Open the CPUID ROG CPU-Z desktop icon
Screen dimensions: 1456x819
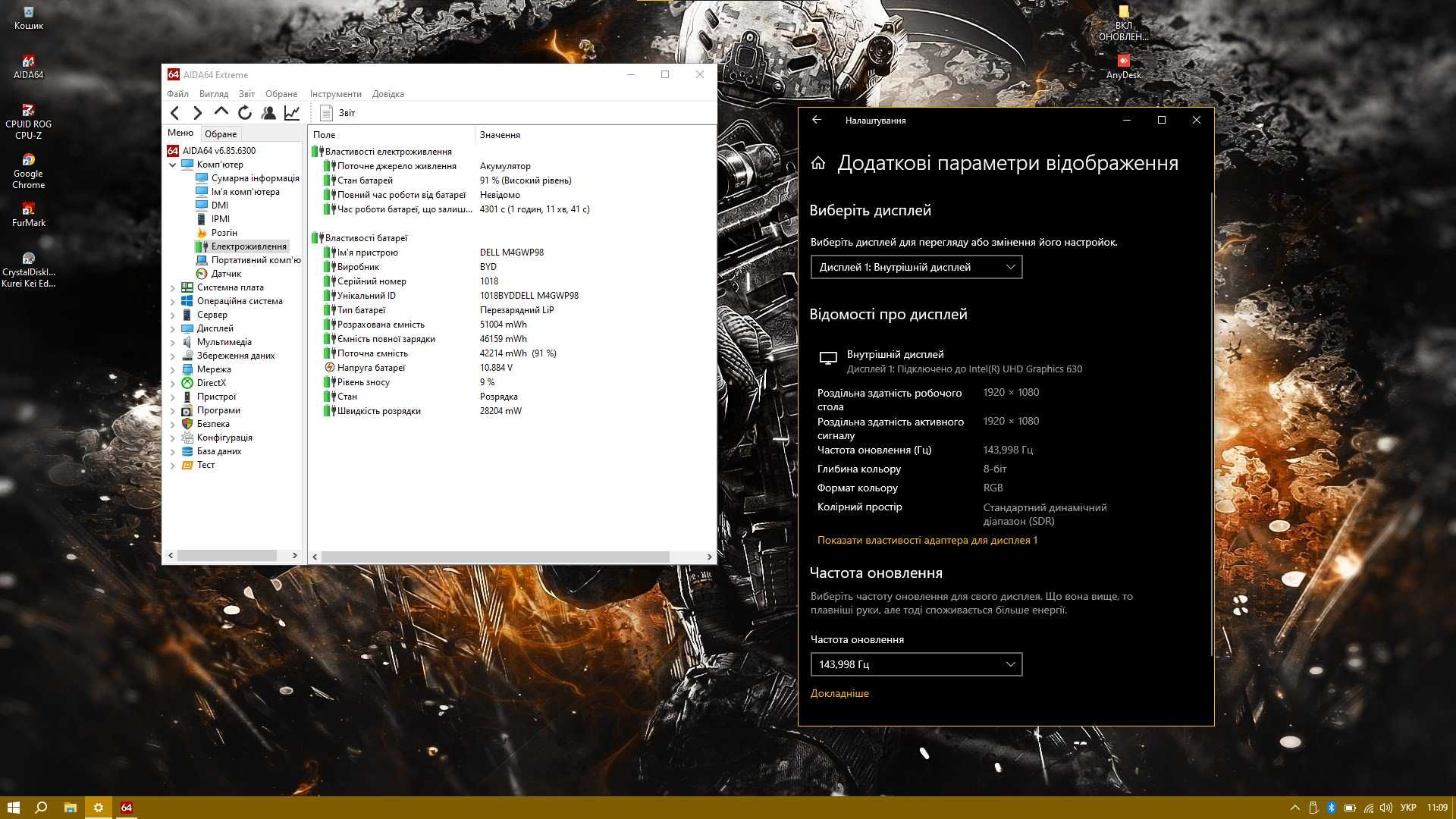tap(28, 121)
